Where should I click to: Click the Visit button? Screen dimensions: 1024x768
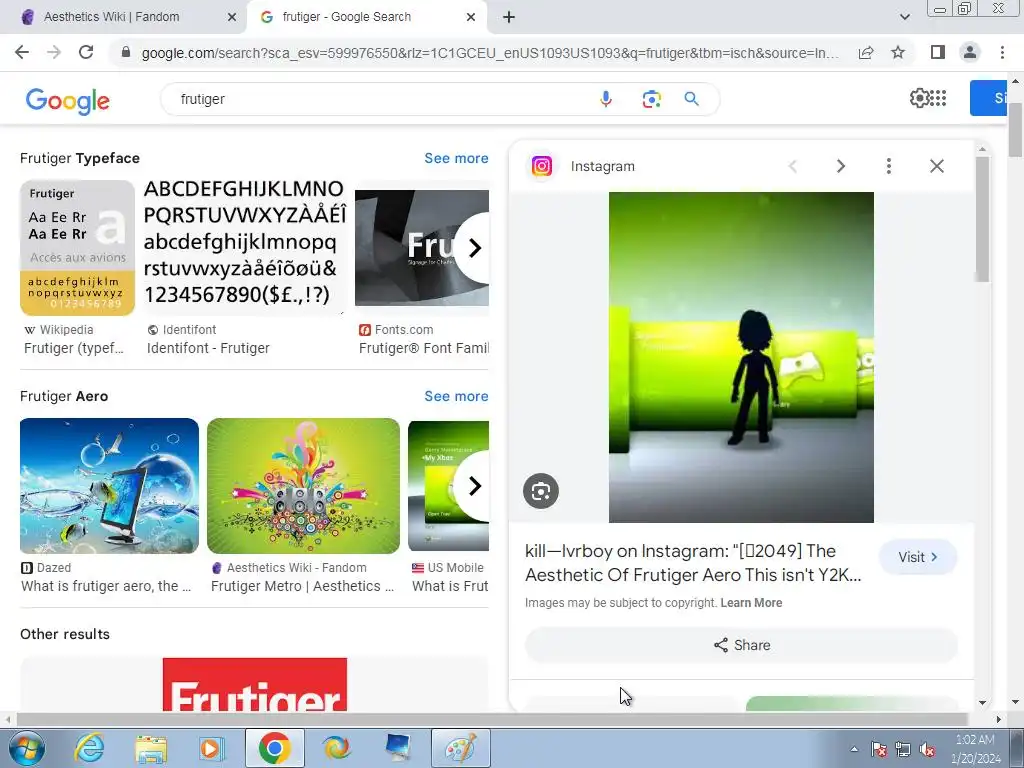pos(918,557)
